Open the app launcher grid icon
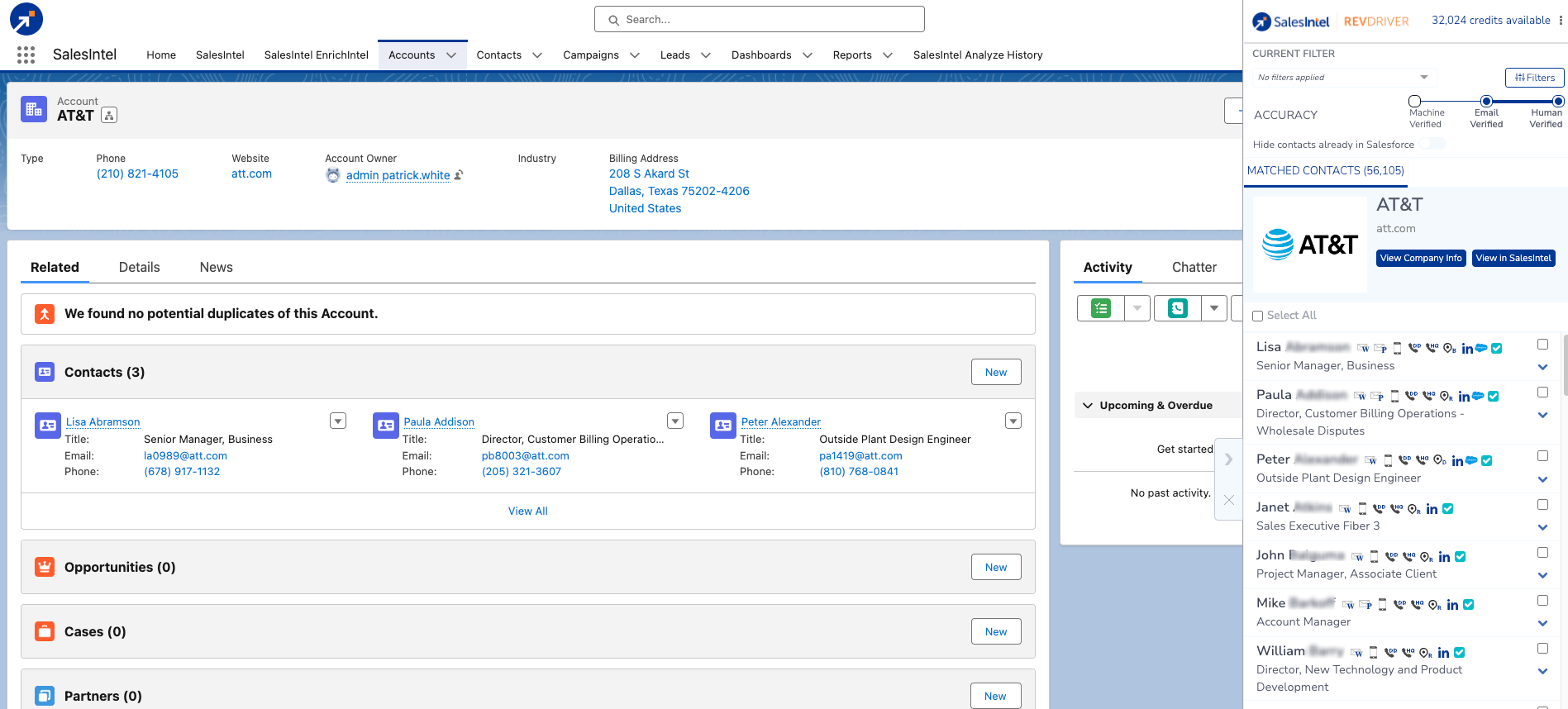 (26, 55)
